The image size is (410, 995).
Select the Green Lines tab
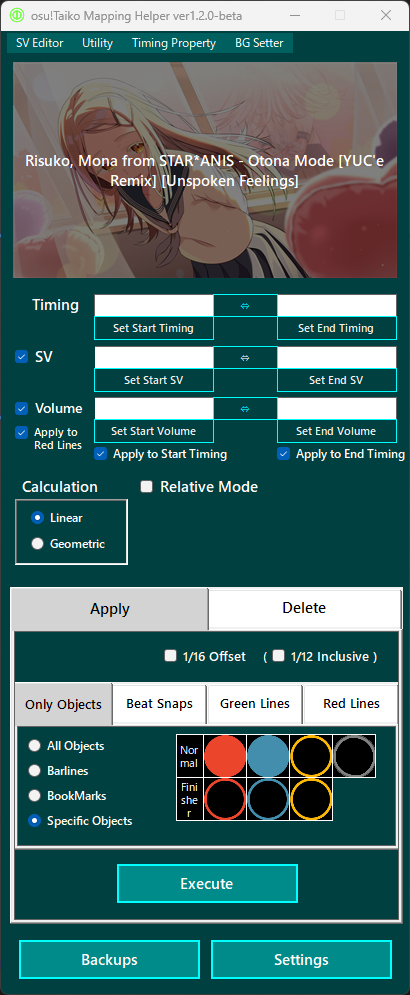click(x=255, y=704)
